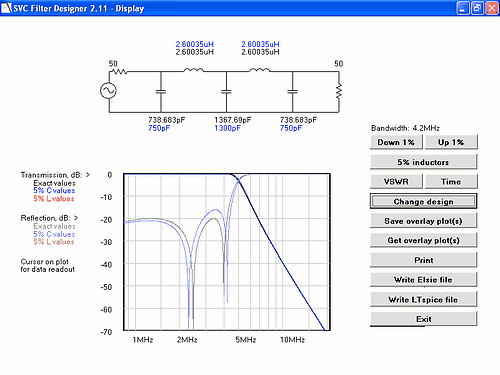Print the filter display
500x375 pixels.
pyautogui.click(x=423, y=260)
